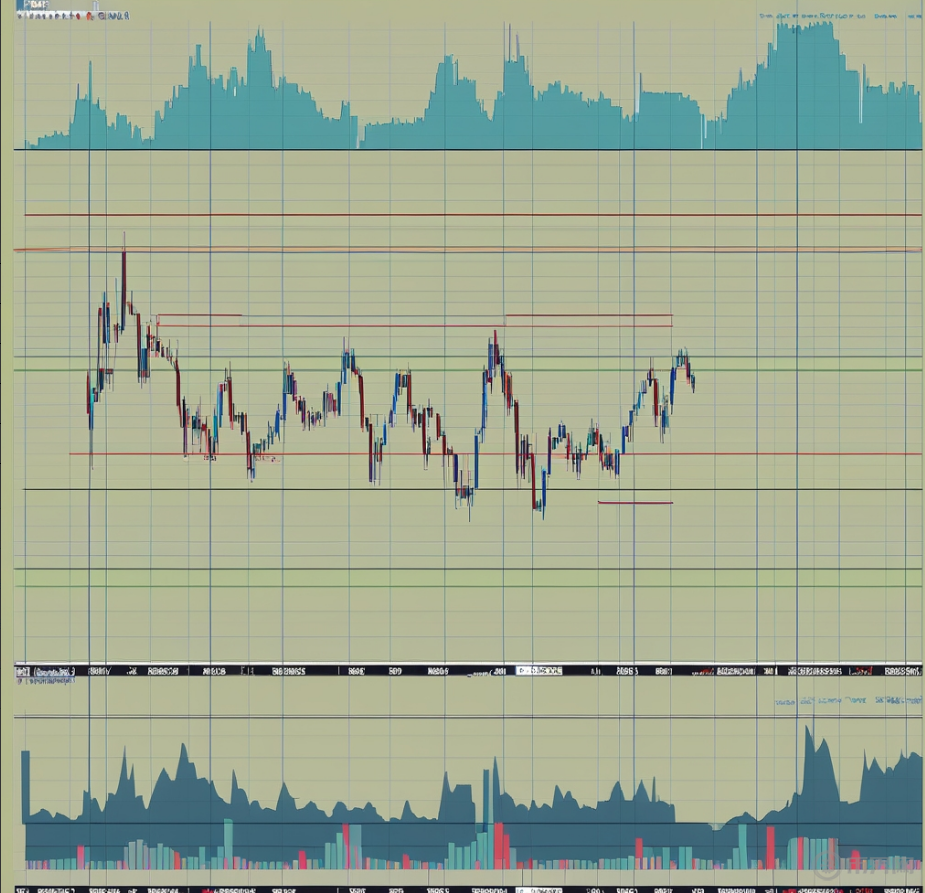Select the lowest candlestick in the price chart

pos(540,508)
